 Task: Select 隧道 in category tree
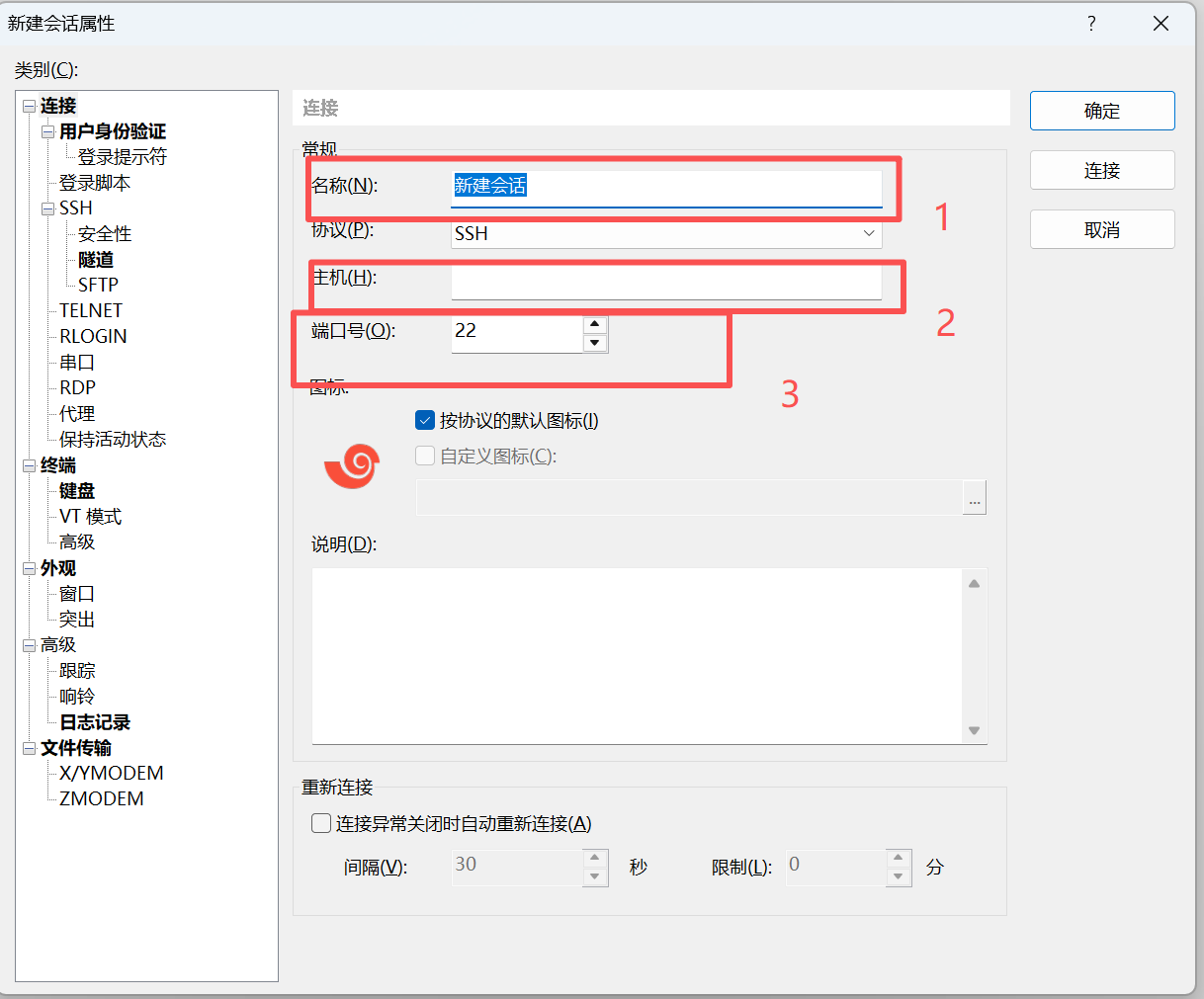[96, 260]
